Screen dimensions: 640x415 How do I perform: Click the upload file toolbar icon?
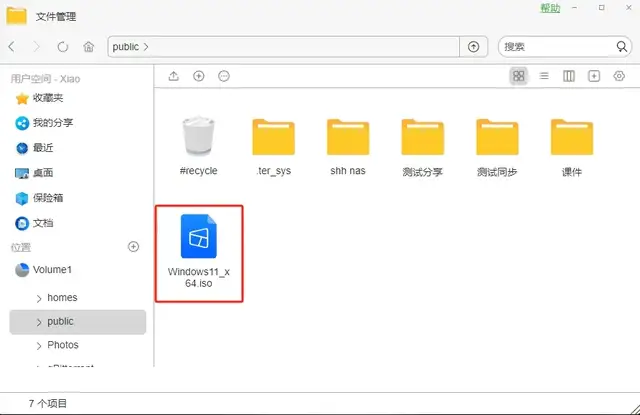coord(174,76)
